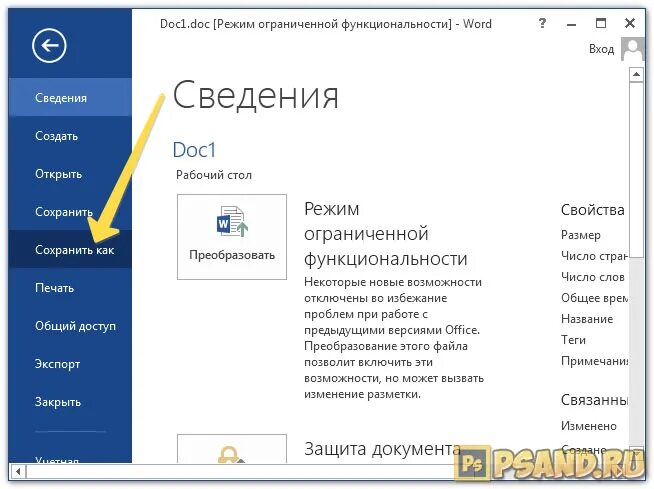The image size is (654, 489).
Task: Click the Word document convert icon
Action: (x=232, y=221)
